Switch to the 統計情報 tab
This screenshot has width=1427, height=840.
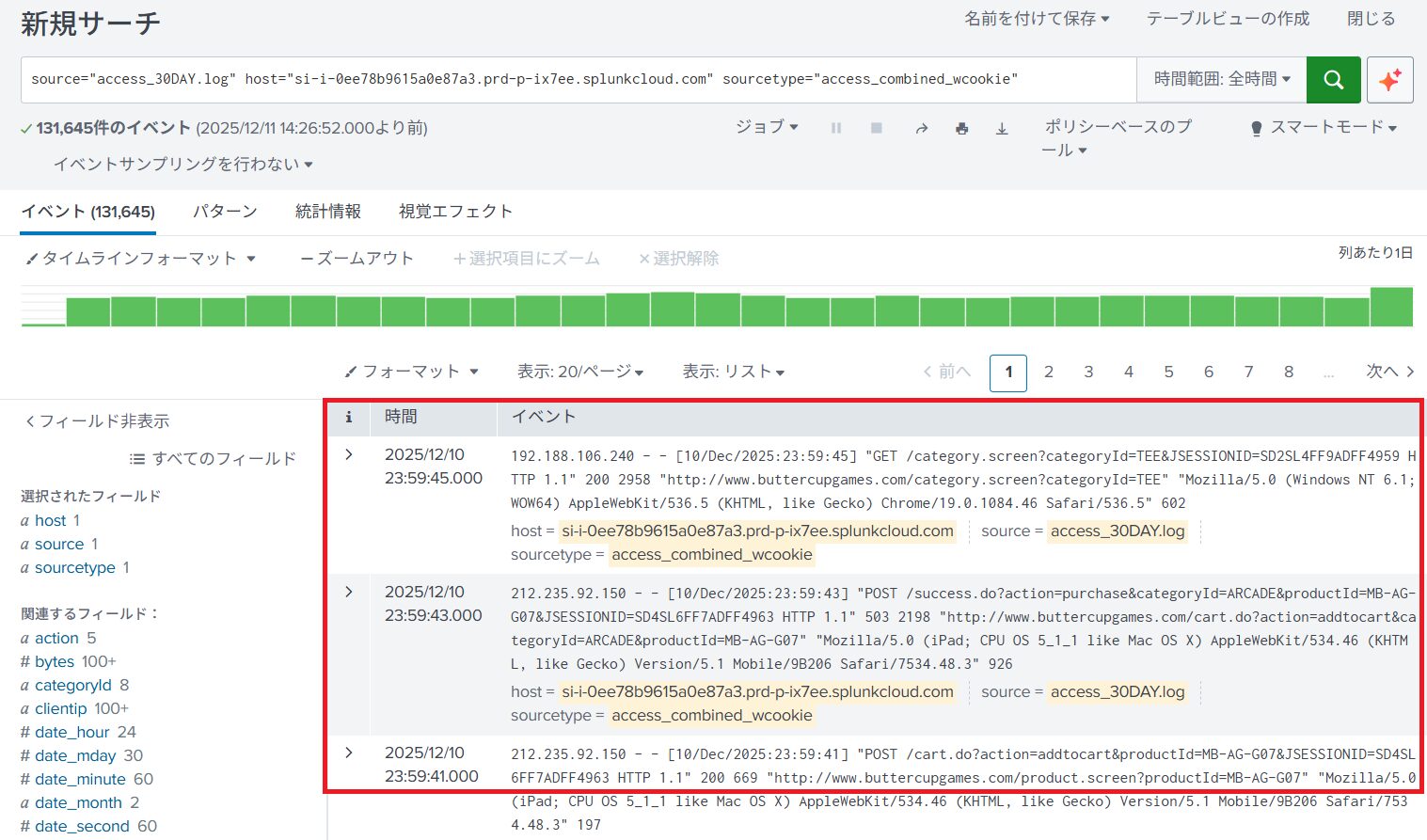pyautogui.click(x=327, y=212)
